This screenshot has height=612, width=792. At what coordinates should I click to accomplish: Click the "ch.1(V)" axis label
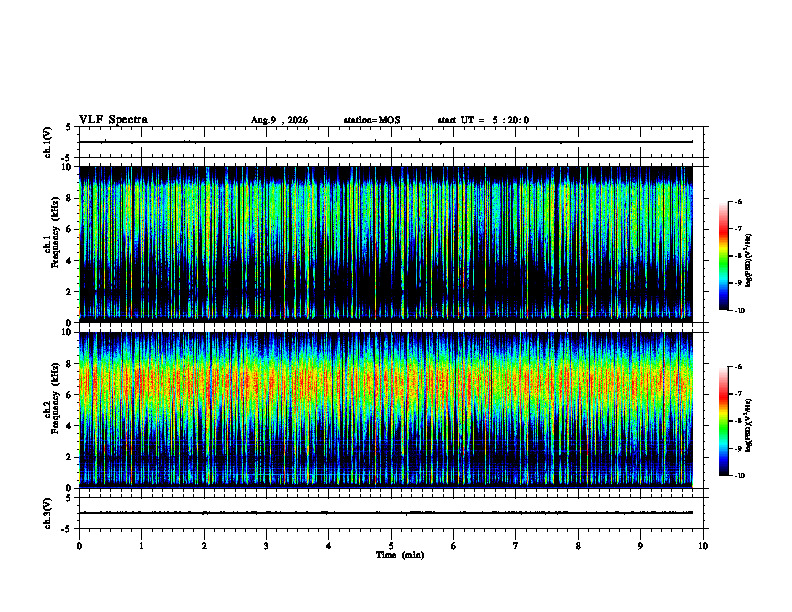tap(48, 142)
